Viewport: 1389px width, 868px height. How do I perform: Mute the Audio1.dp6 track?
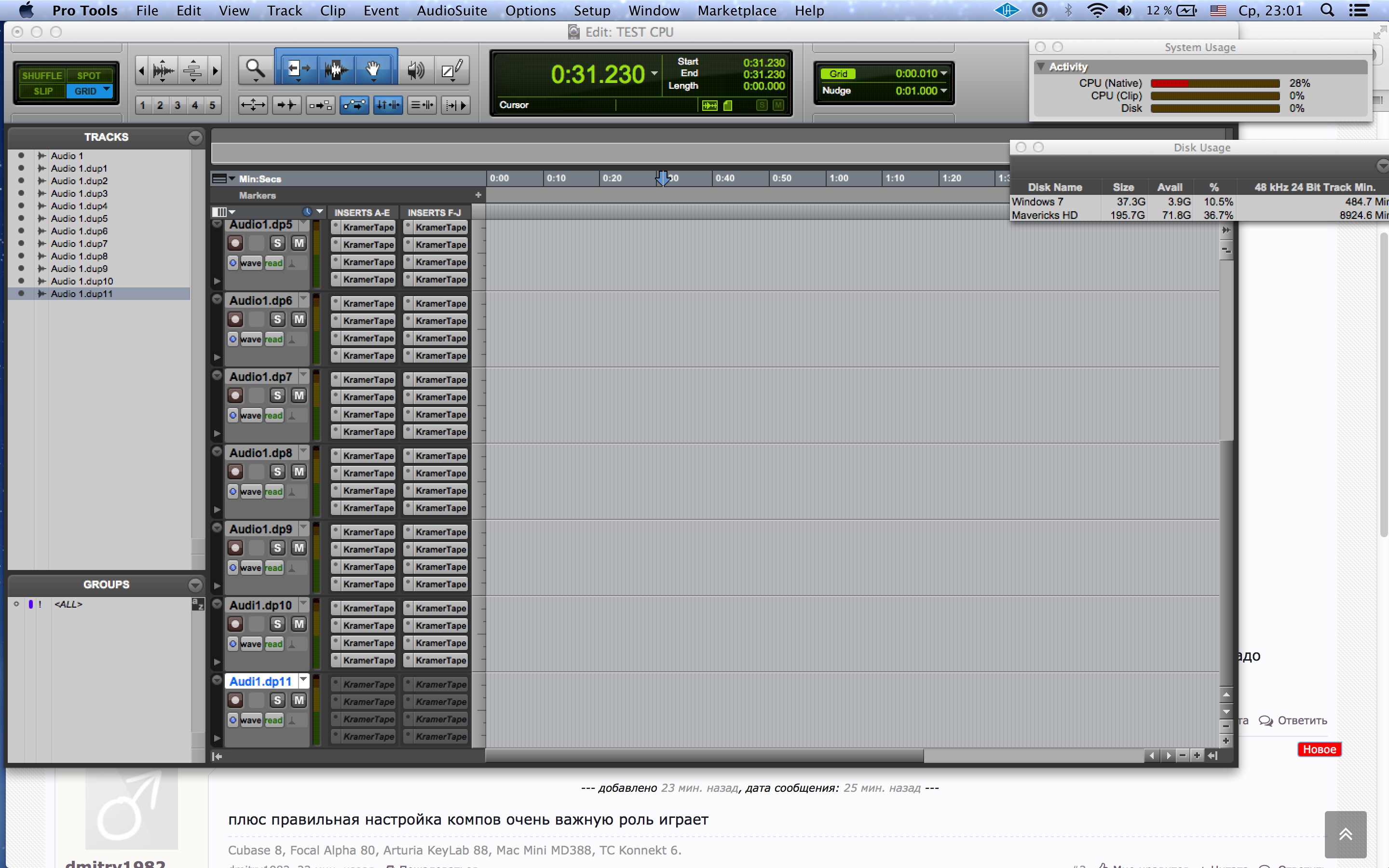click(x=299, y=319)
